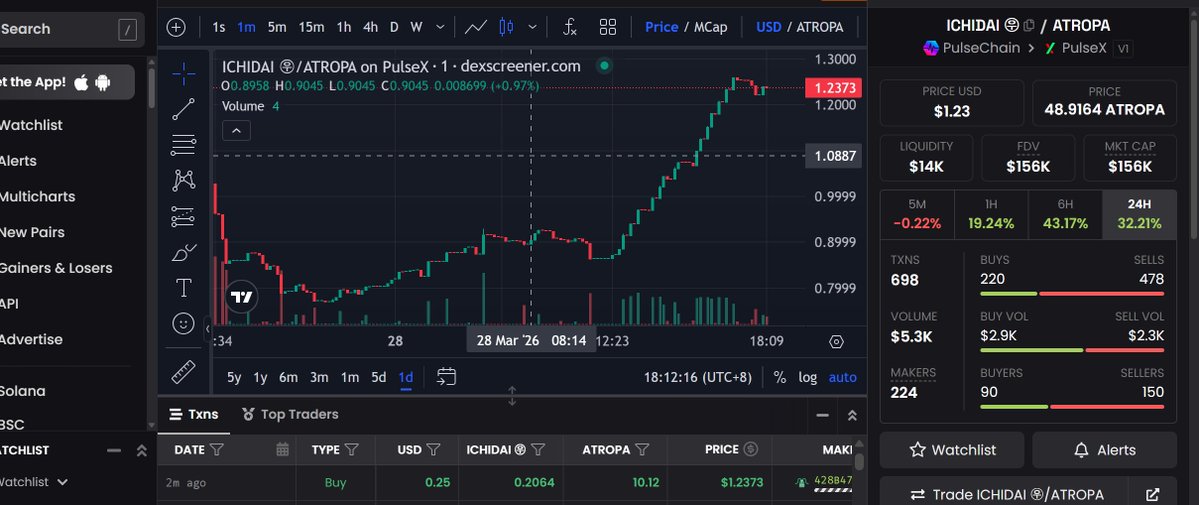Open chart settings gear near time axis
Screen dimensions: 1199x505
(837, 342)
